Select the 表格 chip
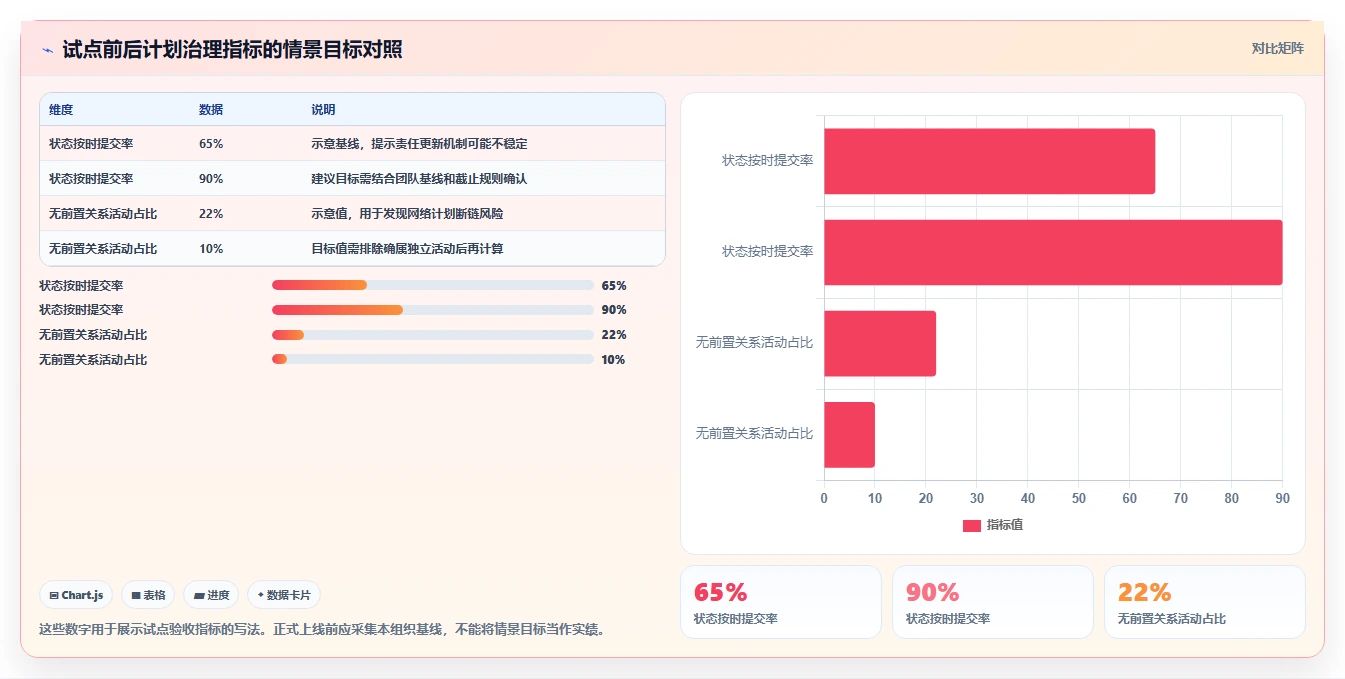Screen dimensions: 1345x679 [x=148, y=595]
